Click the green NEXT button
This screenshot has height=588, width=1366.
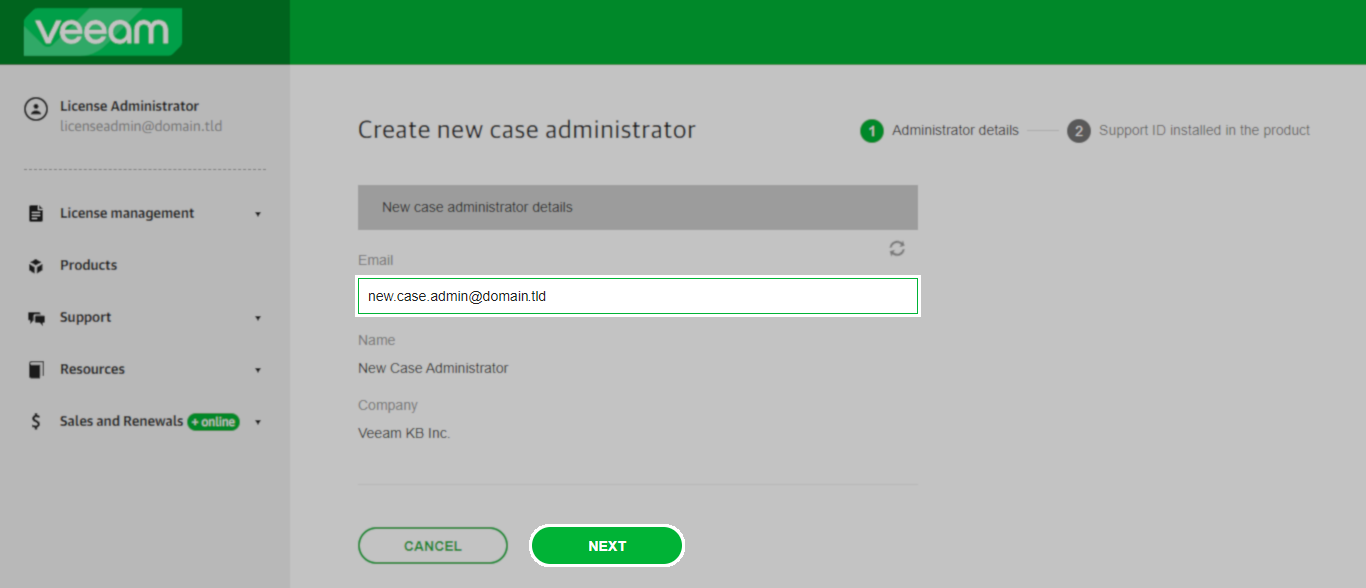click(607, 546)
